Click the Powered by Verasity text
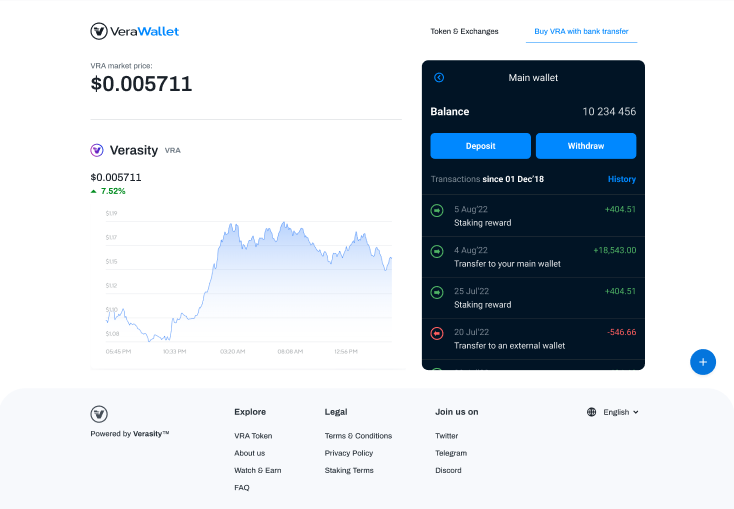The image size is (734, 509). click(130, 434)
